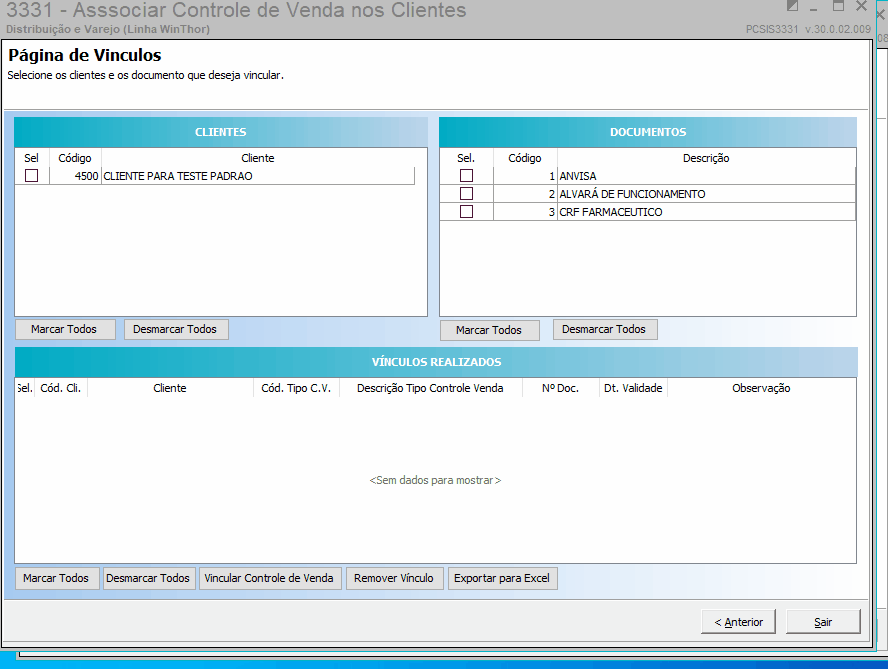Screen dimensions: 888x669
Task: Click the Observação column header
Action: 761,388
